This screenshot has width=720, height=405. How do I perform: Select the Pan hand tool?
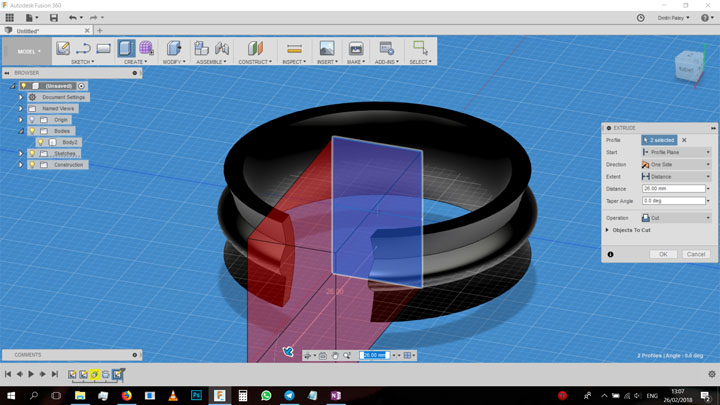(x=335, y=355)
